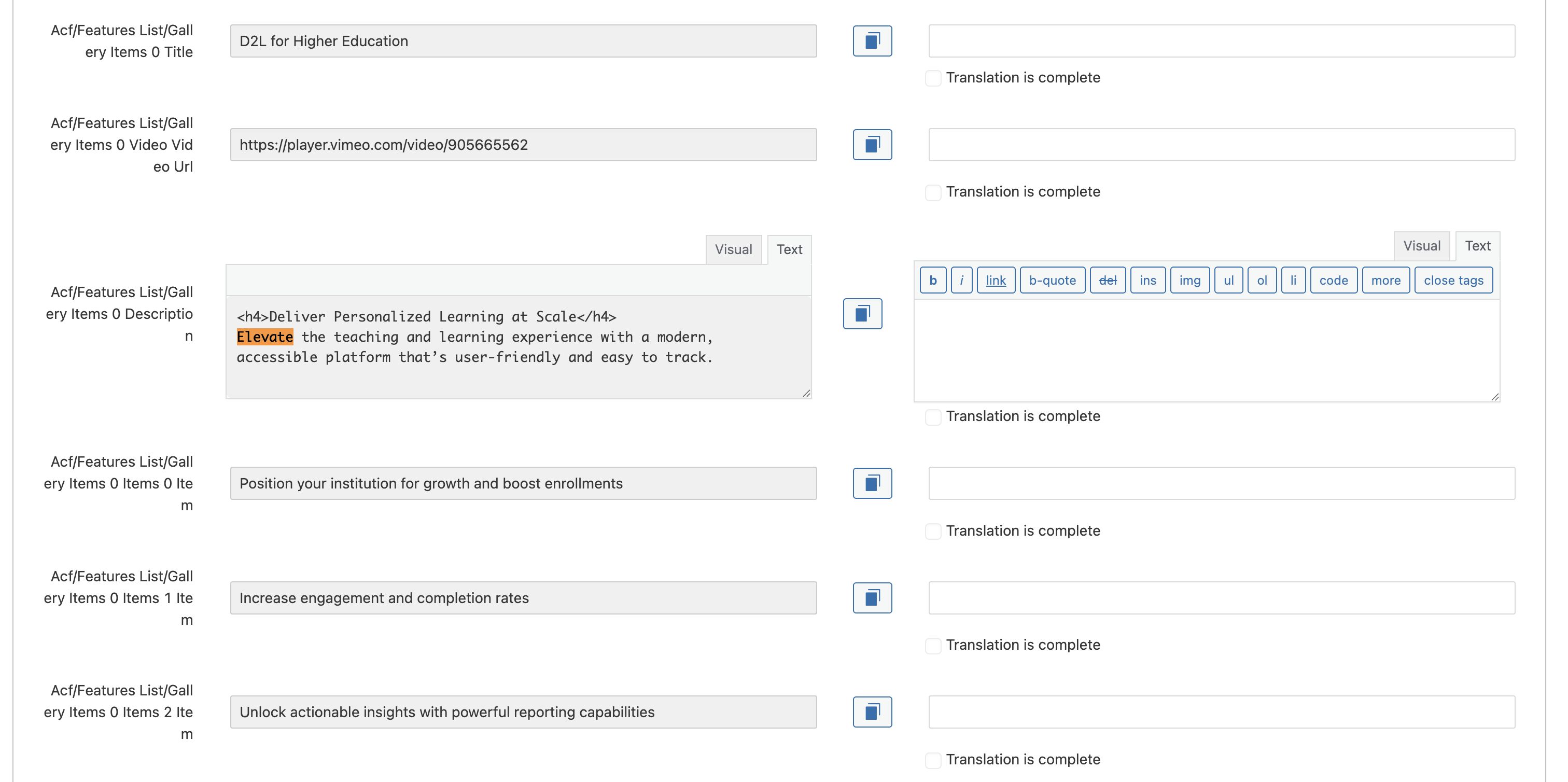Screen dimensions: 1568x782
Task: Copy the 'D2L for Higher Education' title to translation
Action: [872, 41]
